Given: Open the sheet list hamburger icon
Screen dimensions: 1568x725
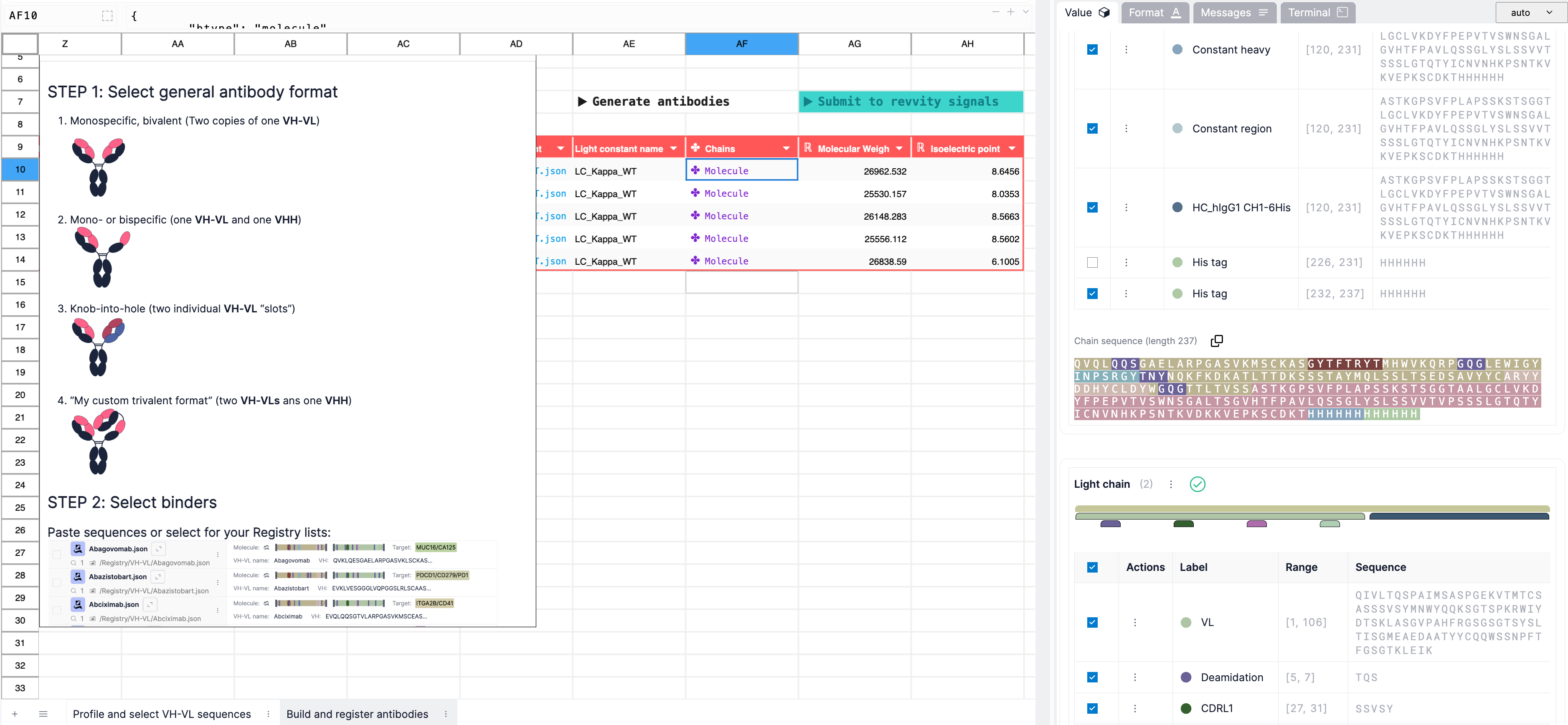Looking at the screenshot, I should coord(43,714).
